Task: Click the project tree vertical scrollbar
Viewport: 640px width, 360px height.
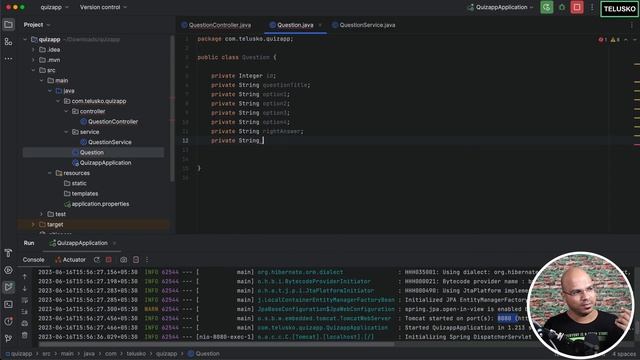Action: (172, 108)
